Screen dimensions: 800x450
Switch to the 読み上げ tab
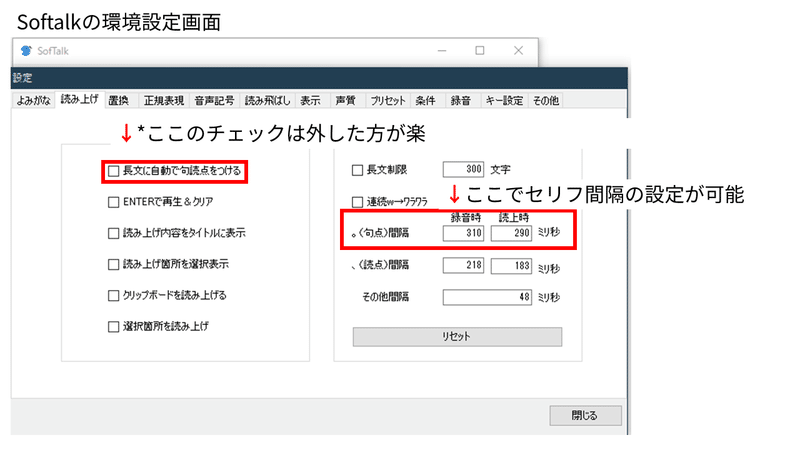click(x=79, y=99)
